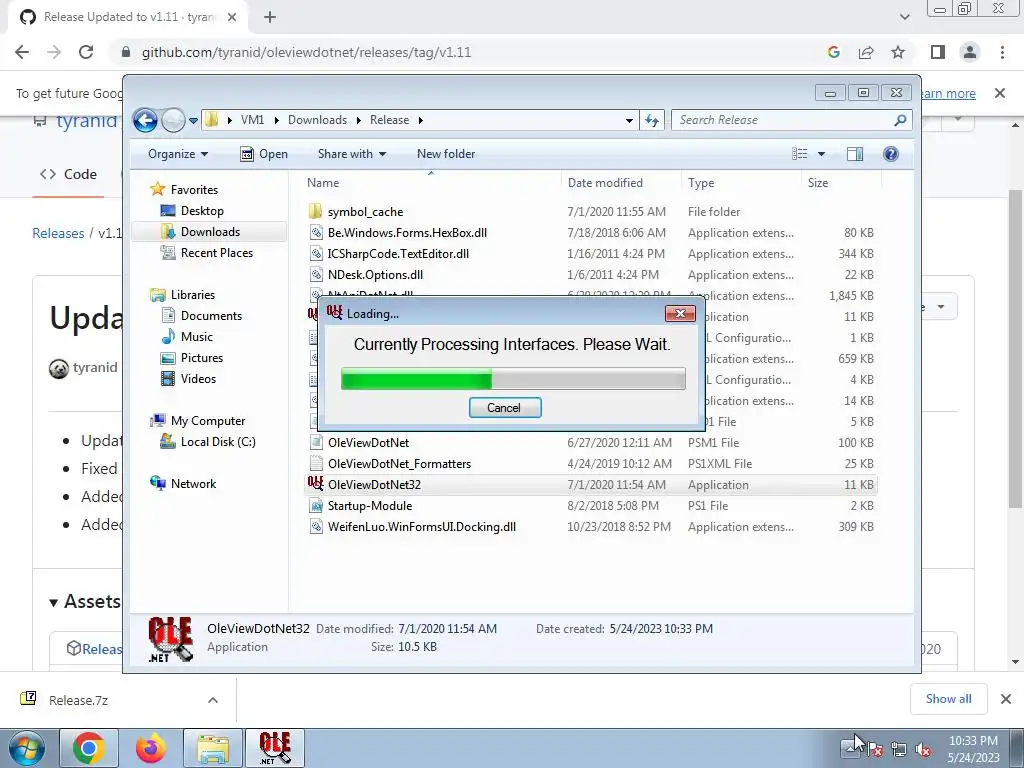Select Pictures library
This screenshot has width=1024, height=768.
pyautogui.click(x=202, y=358)
